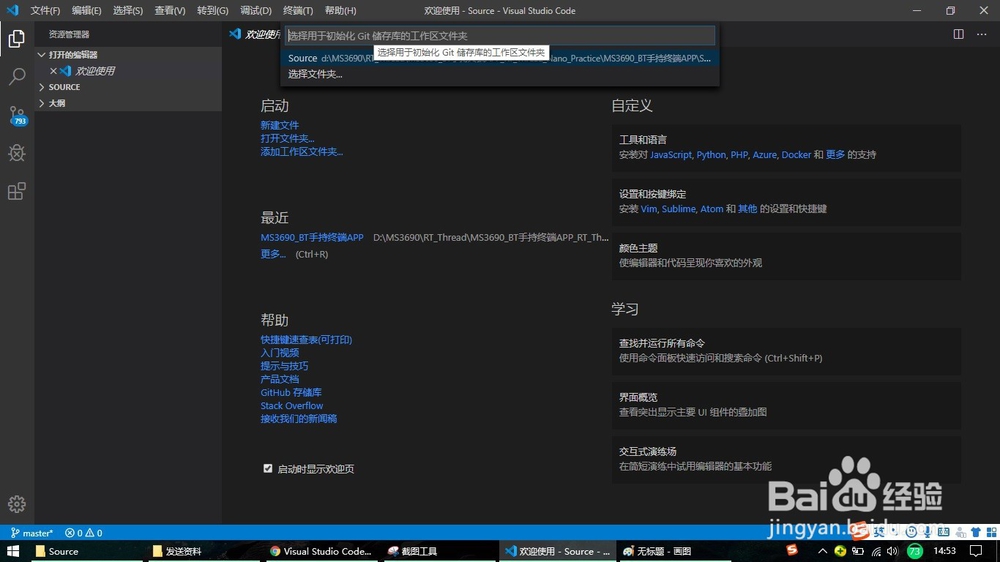Click the master branch status bar item
Viewport: 1000px width, 562px height.
tap(32, 533)
